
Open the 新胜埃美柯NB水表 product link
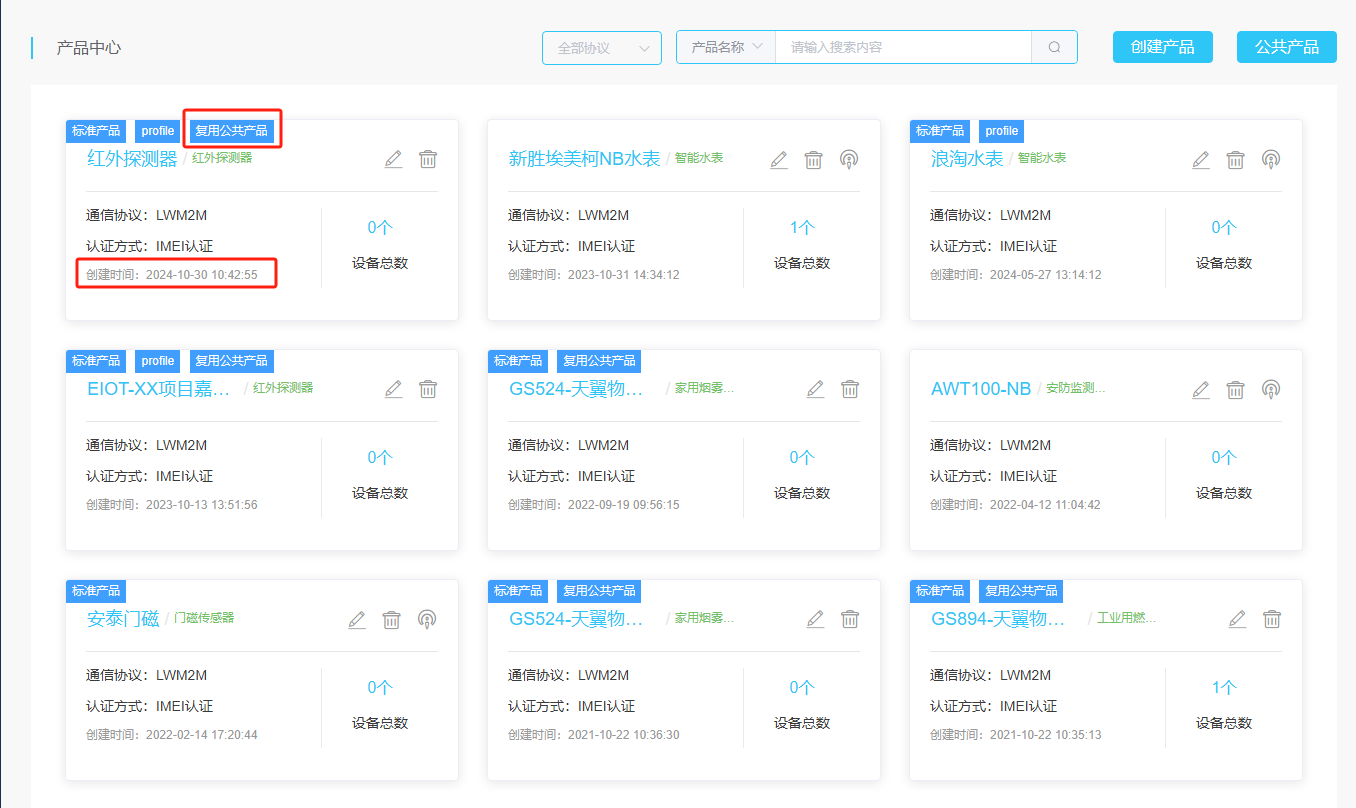[x=584, y=159]
